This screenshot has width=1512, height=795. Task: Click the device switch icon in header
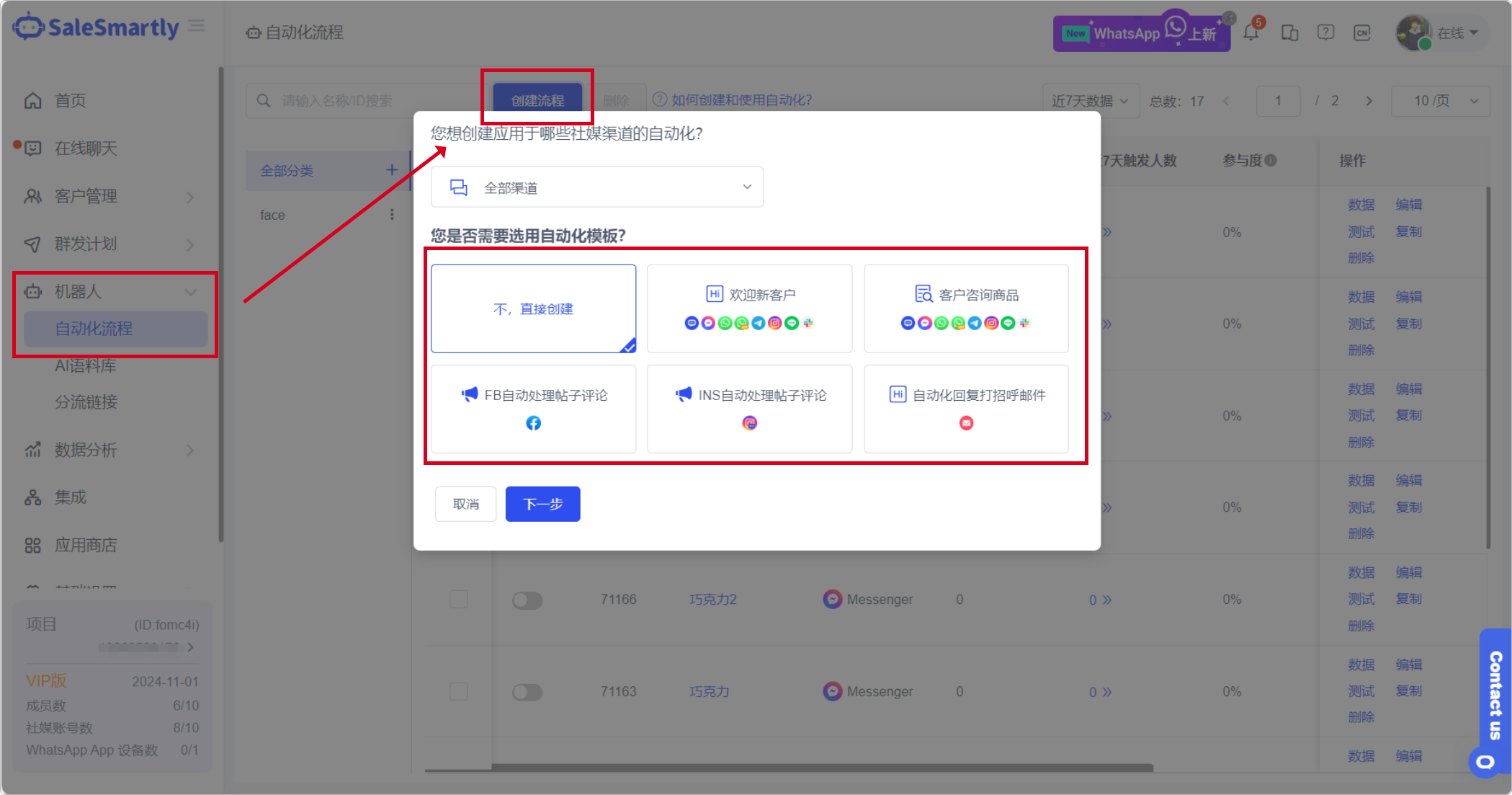[1289, 32]
